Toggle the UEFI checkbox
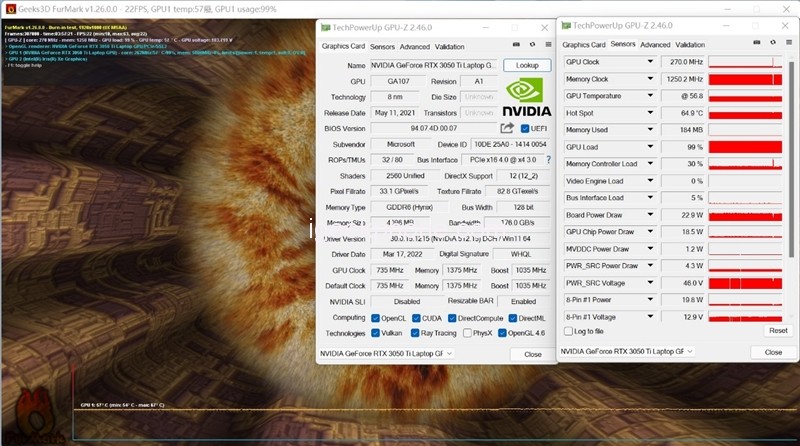The image size is (800, 446). (524, 128)
